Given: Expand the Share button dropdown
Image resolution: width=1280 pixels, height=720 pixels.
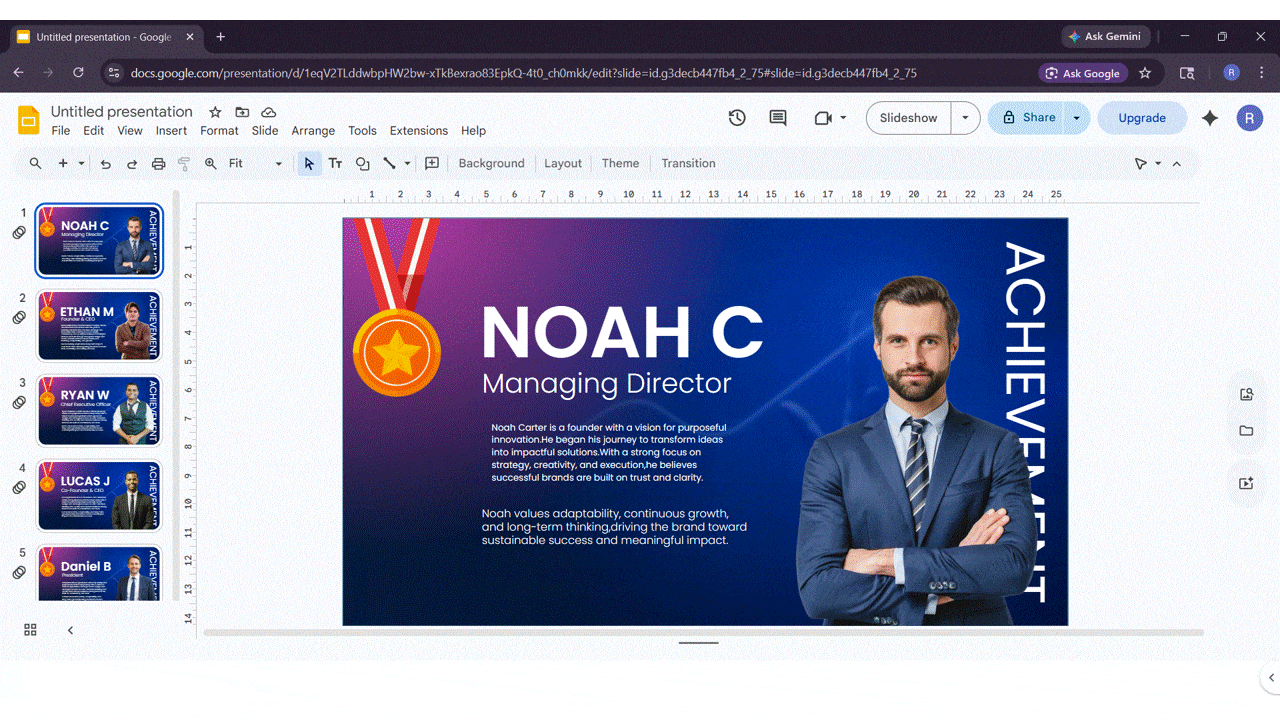Looking at the screenshot, I should point(1076,117).
